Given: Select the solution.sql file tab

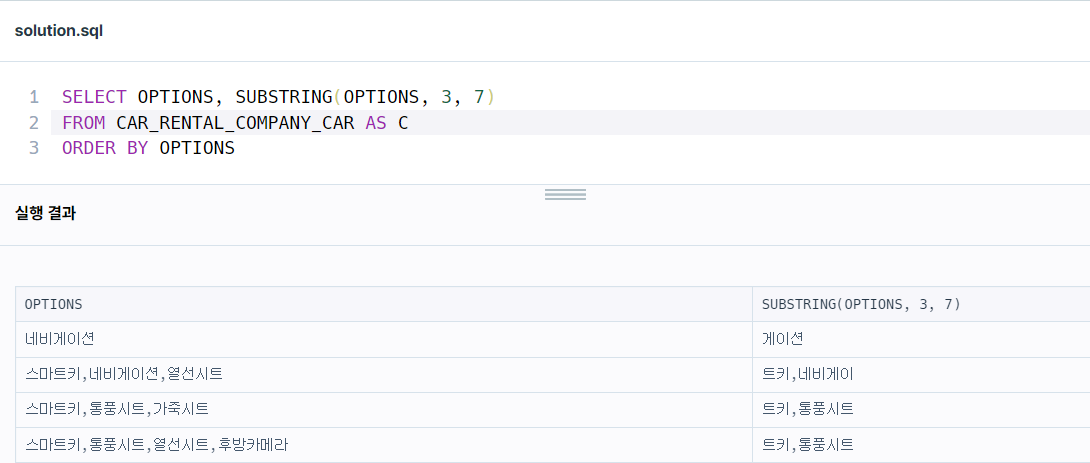Looking at the screenshot, I should [58, 31].
